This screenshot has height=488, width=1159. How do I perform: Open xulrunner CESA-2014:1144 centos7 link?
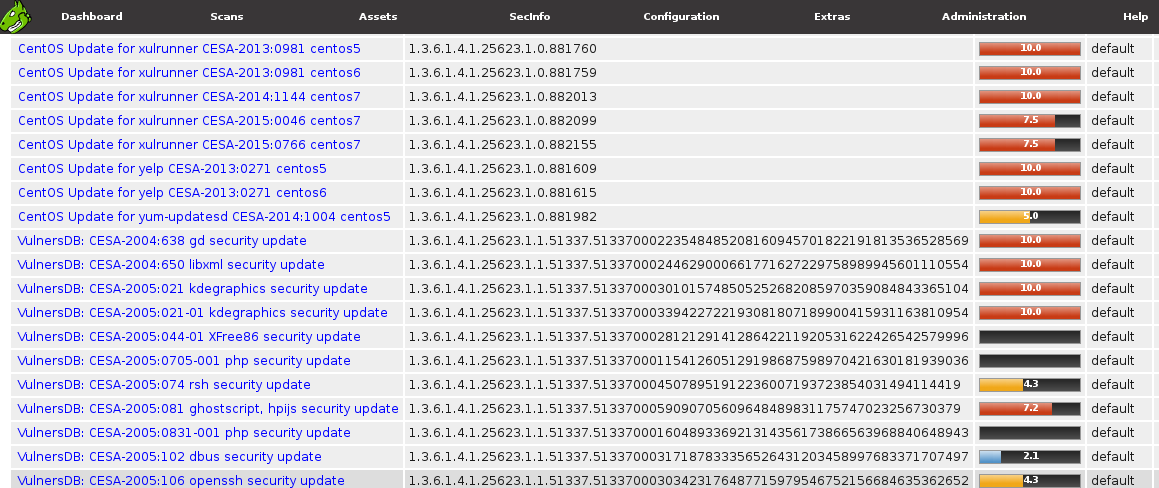point(189,97)
